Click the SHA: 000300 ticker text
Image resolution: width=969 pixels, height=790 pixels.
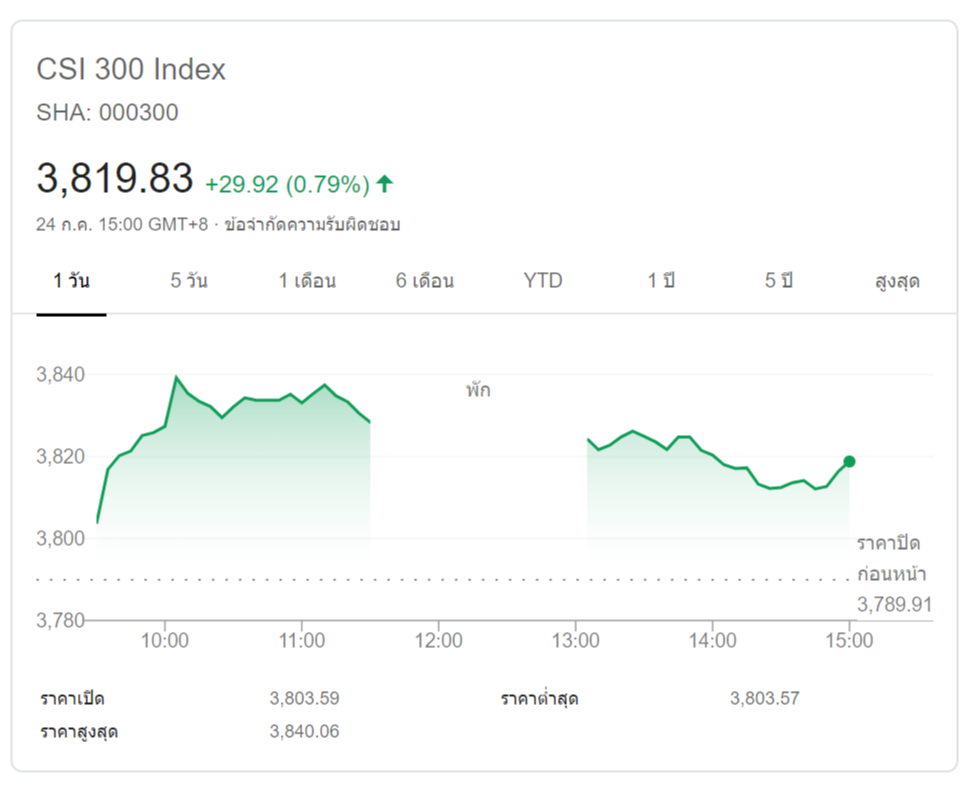tap(107, 113)
